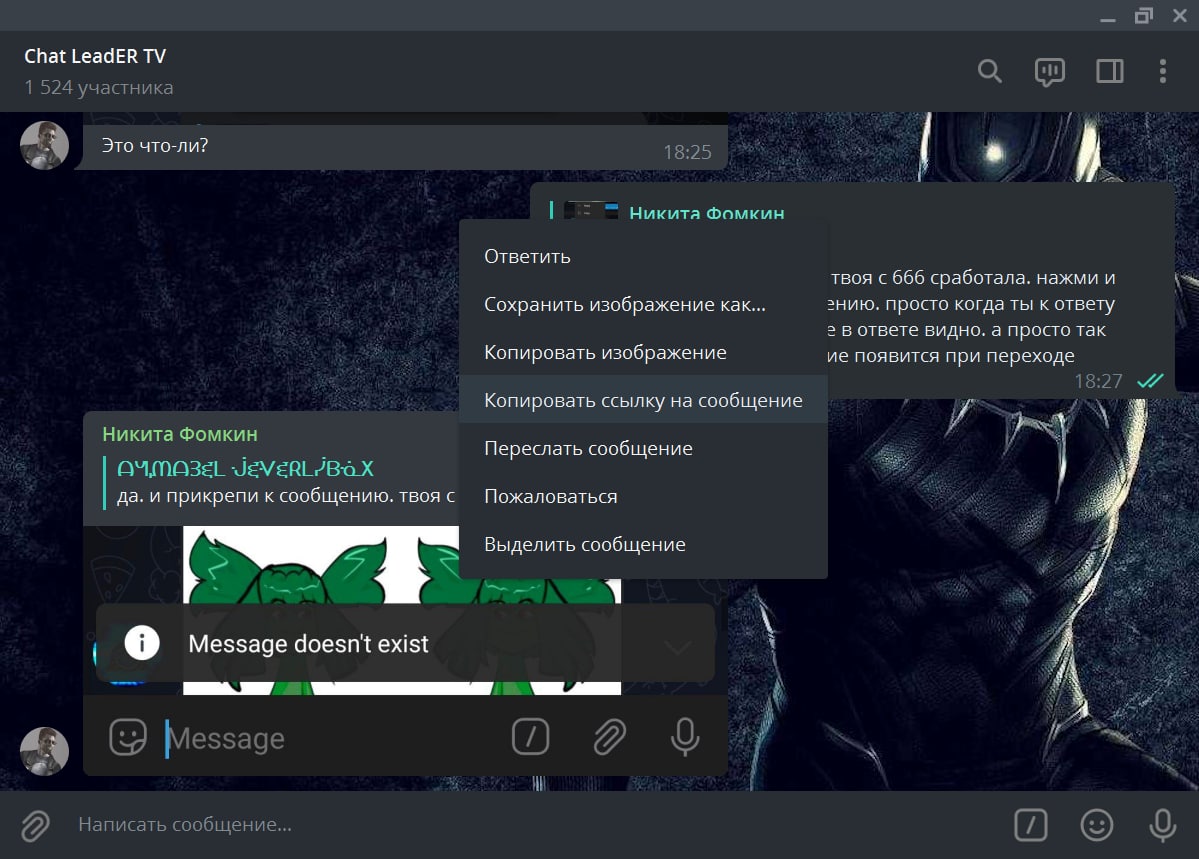Viewport: 1199px width, 859px height.
Task: Select 'Копировать изображение' menu entry
Action: pyautogui.click(x=643, y=352)
